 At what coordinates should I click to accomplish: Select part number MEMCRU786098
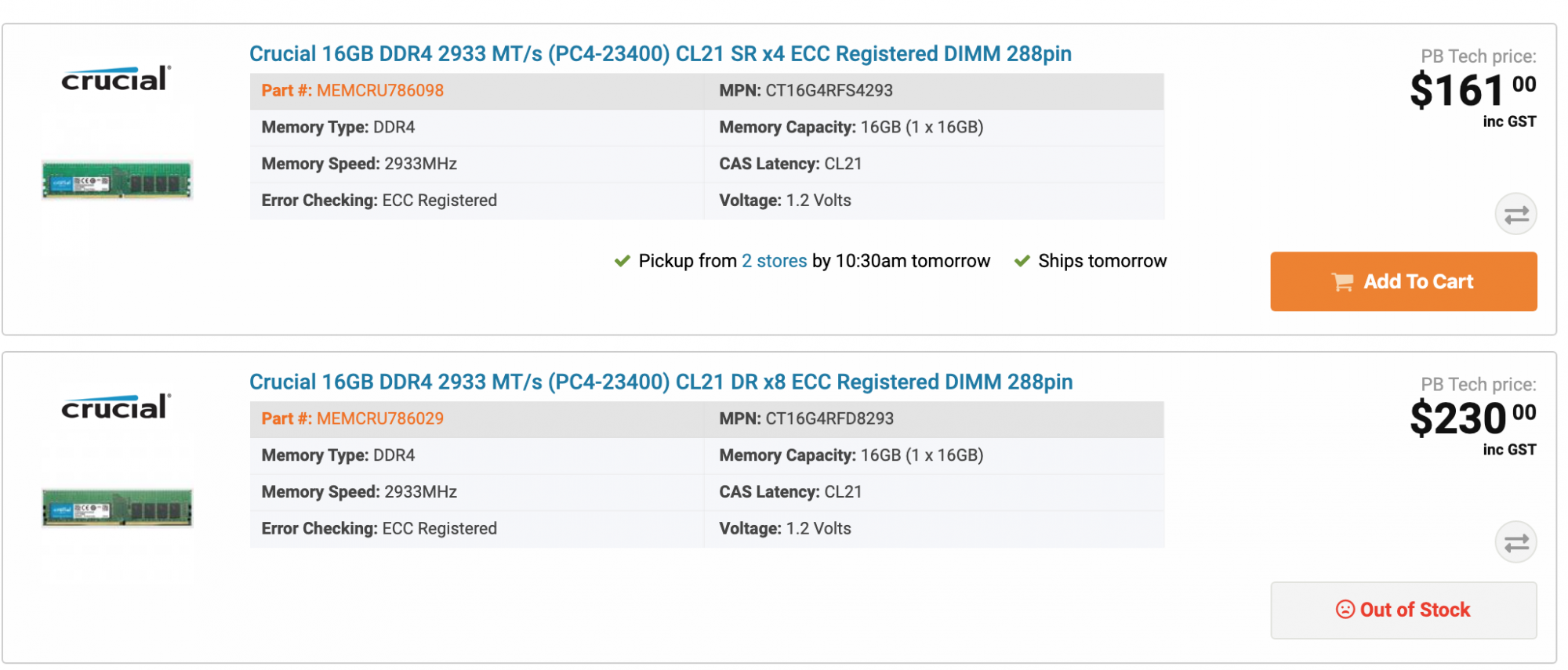tap(379, 91)
